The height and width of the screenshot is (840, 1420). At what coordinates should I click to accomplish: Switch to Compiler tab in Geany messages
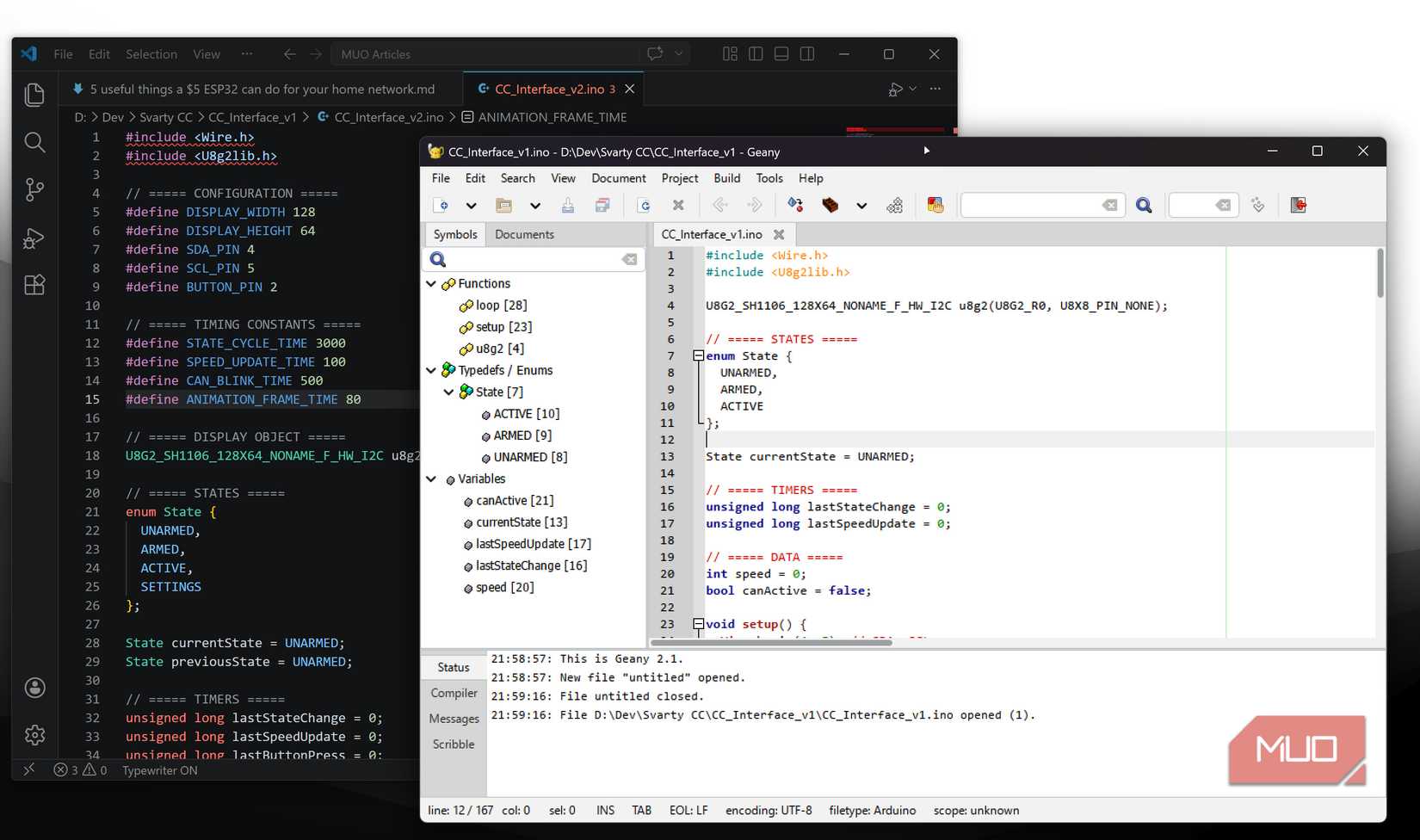[454, 693]
